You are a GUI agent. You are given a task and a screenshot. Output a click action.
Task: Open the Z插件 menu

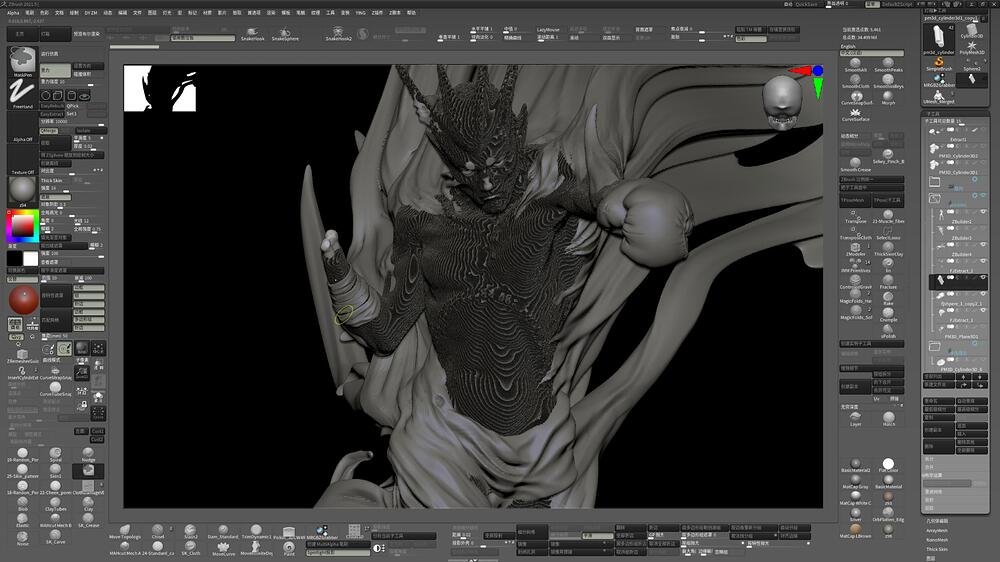[x=378, y=13]
